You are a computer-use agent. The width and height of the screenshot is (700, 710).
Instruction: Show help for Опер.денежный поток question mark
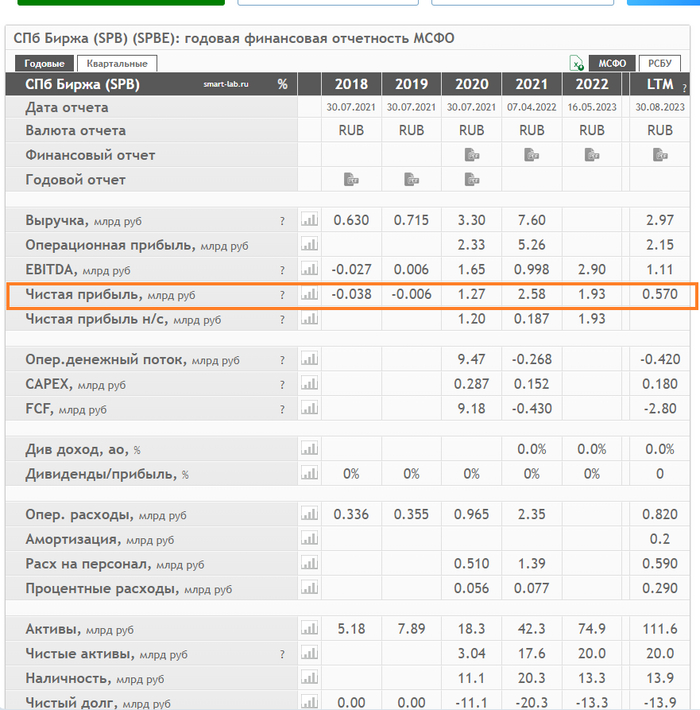282,360
